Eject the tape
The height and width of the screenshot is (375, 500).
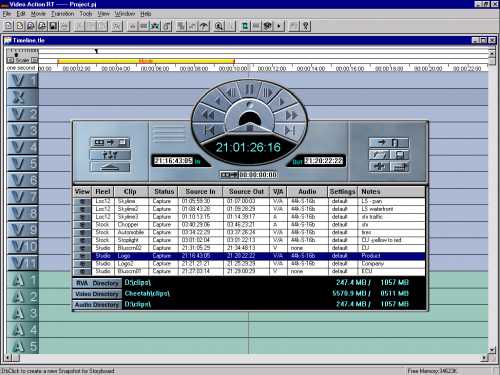tap(110, 168)
